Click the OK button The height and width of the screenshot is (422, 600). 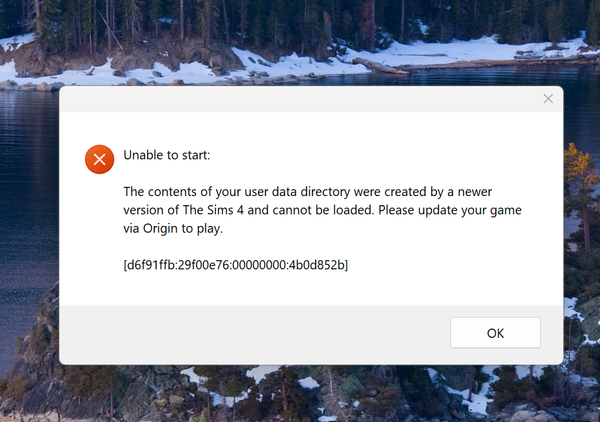pyautogui.click(x=495, y=332)
